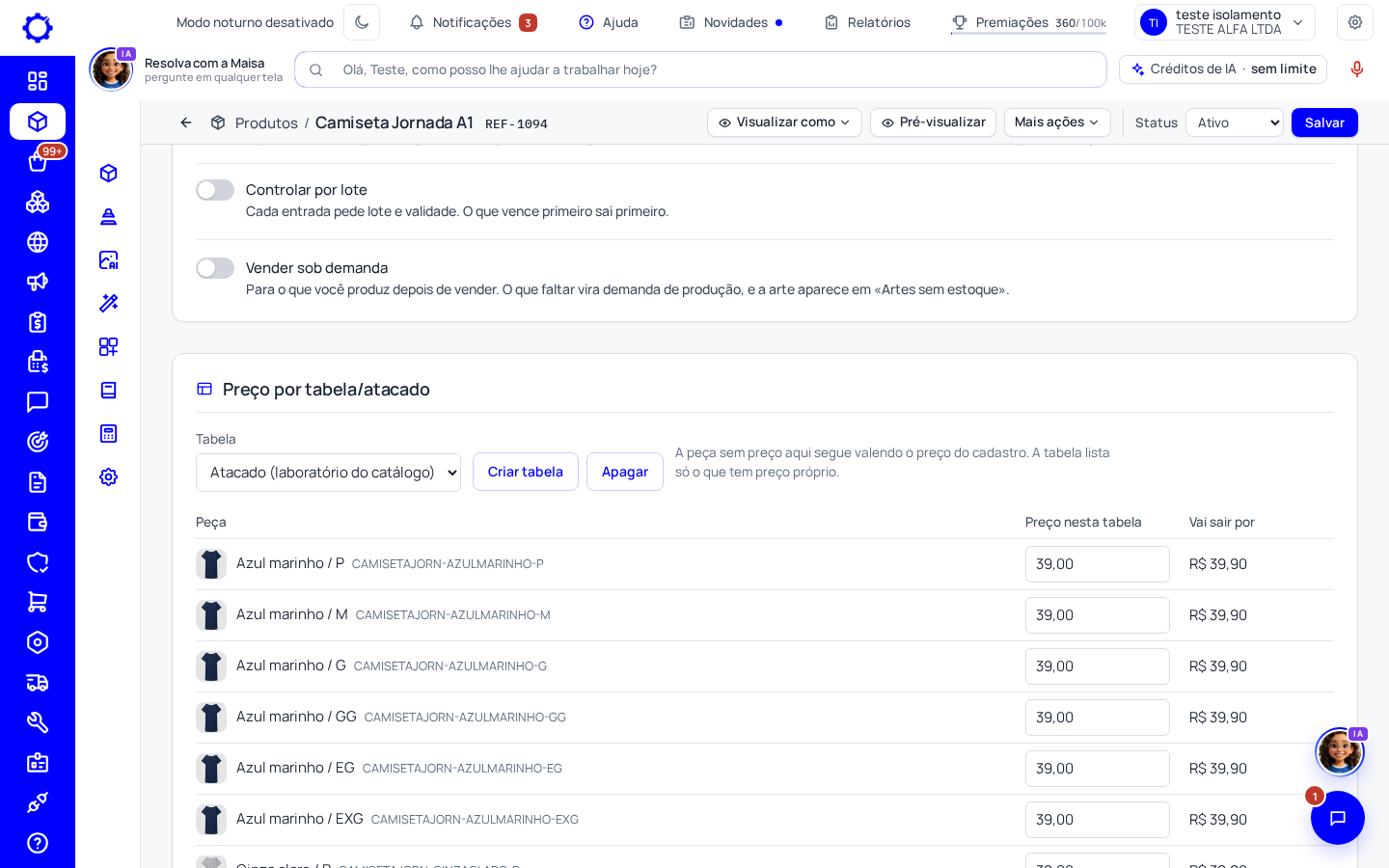The image size is (1389, 868).
Task: Click price field for Azul marinho / P
Action: 1098,564
